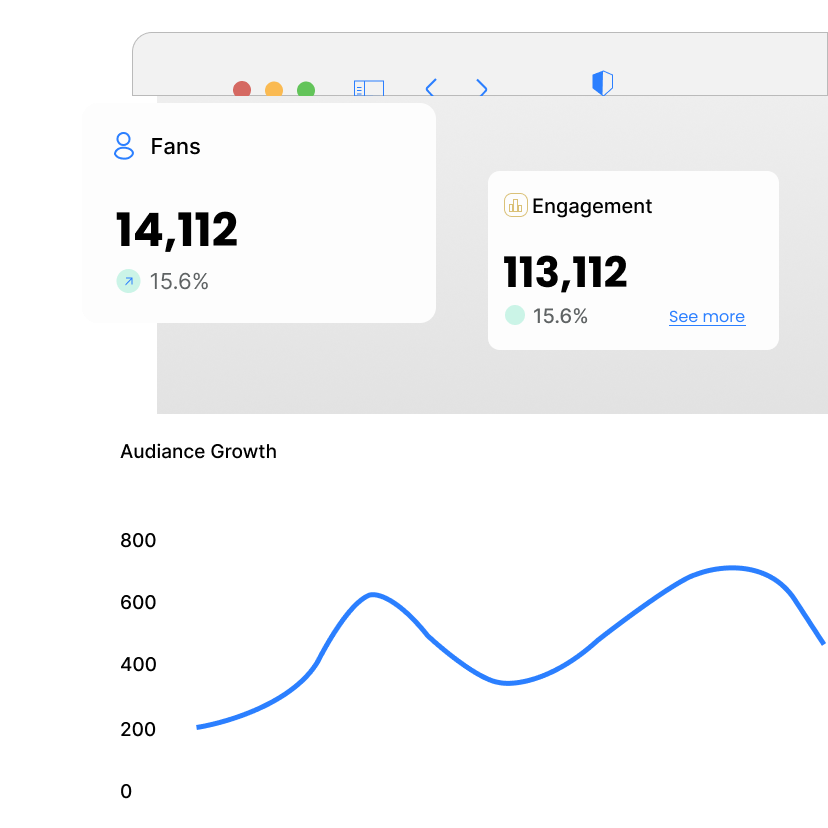Click the Engagement count 113,112
828x828 pixels.
pos(564,272)
